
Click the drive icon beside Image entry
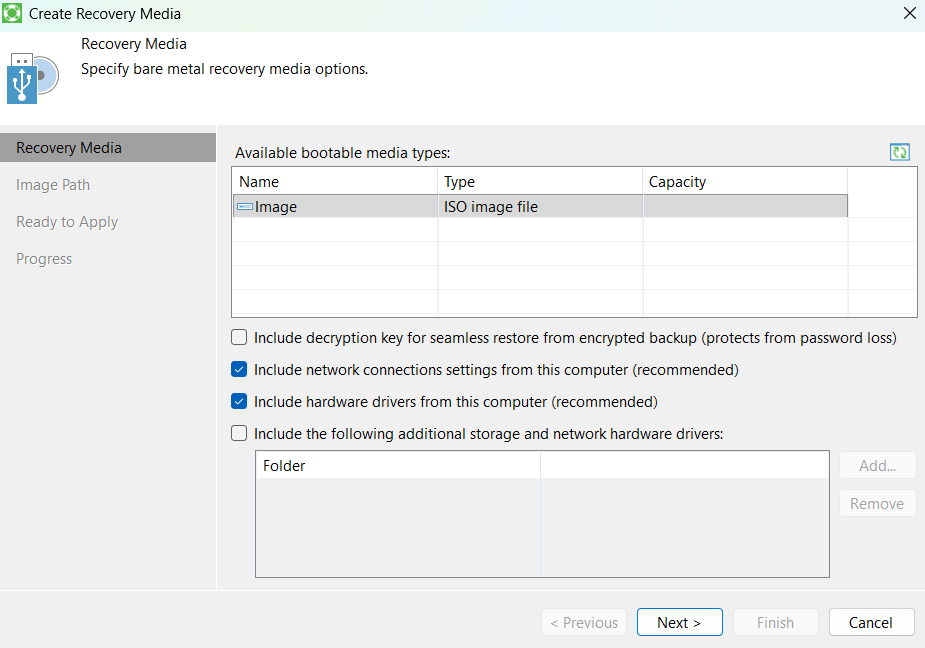point(244,207)
